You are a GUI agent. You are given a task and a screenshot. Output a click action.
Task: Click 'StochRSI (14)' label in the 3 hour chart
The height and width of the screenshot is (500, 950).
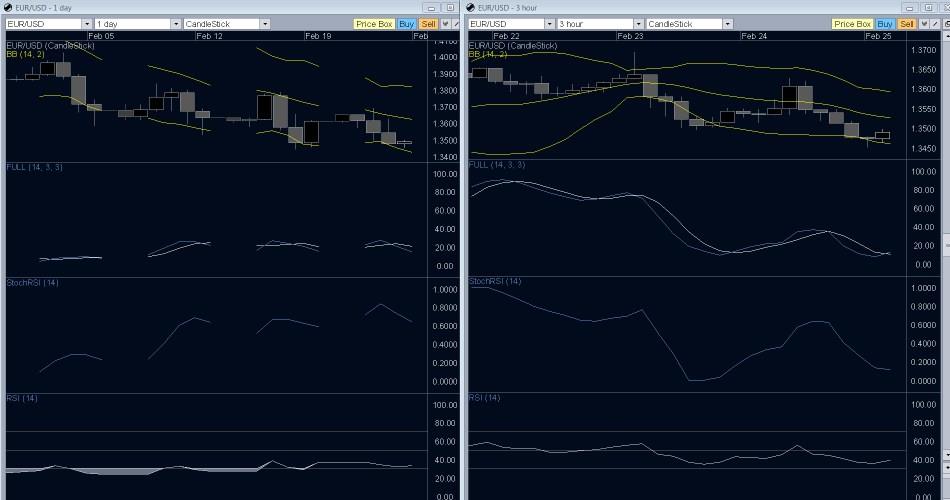(496, 281)
